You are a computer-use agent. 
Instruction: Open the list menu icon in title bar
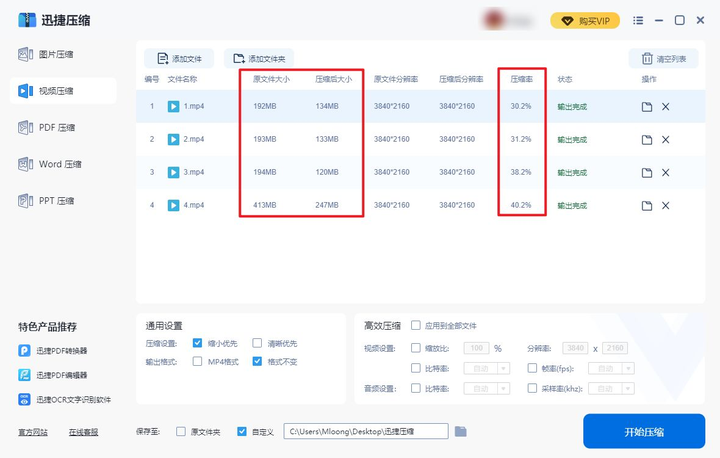[638, 21]
